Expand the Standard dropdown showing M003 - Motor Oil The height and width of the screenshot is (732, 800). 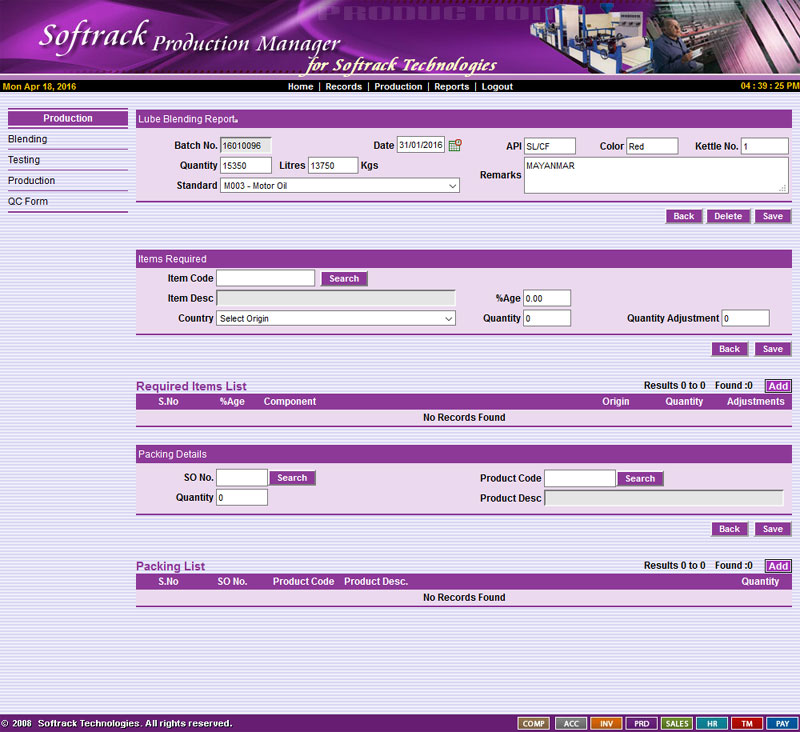click(339, 186)
